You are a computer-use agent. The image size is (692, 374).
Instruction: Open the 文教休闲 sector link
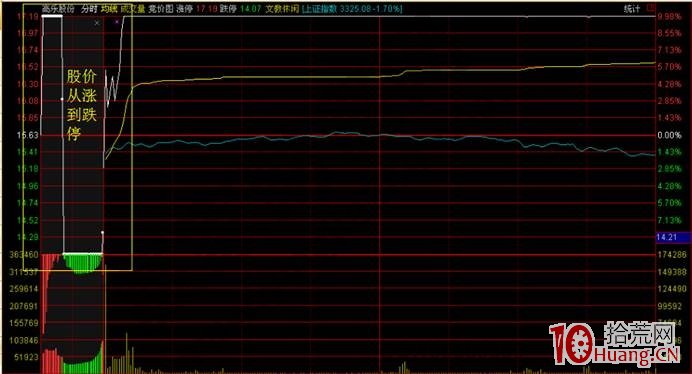click(282, 8)
